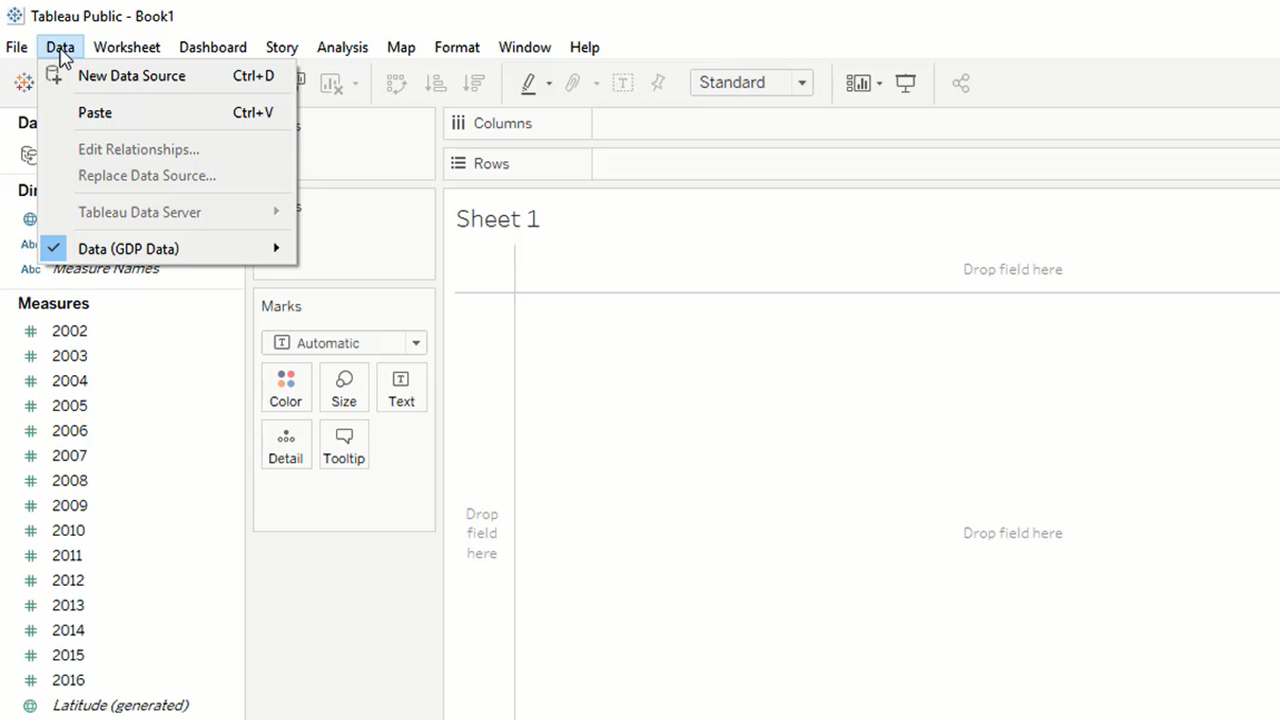The width and height of the screenshot is (1280, 720).
Task: Enter Presentation Mode via monitor icon
Action: [906, 84]
